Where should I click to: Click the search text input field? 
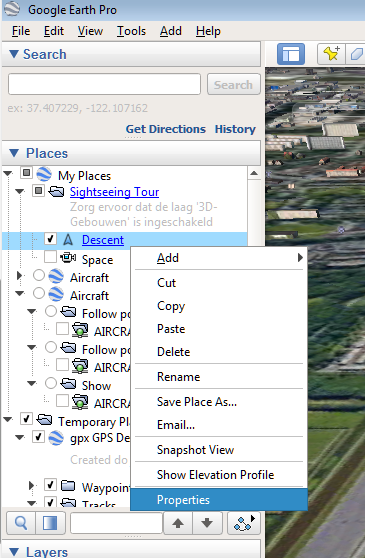pos(104,84)
